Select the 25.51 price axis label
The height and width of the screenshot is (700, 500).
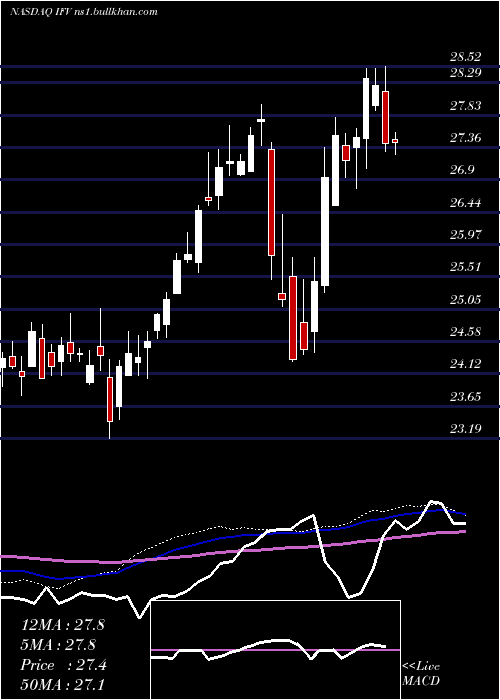466,267
